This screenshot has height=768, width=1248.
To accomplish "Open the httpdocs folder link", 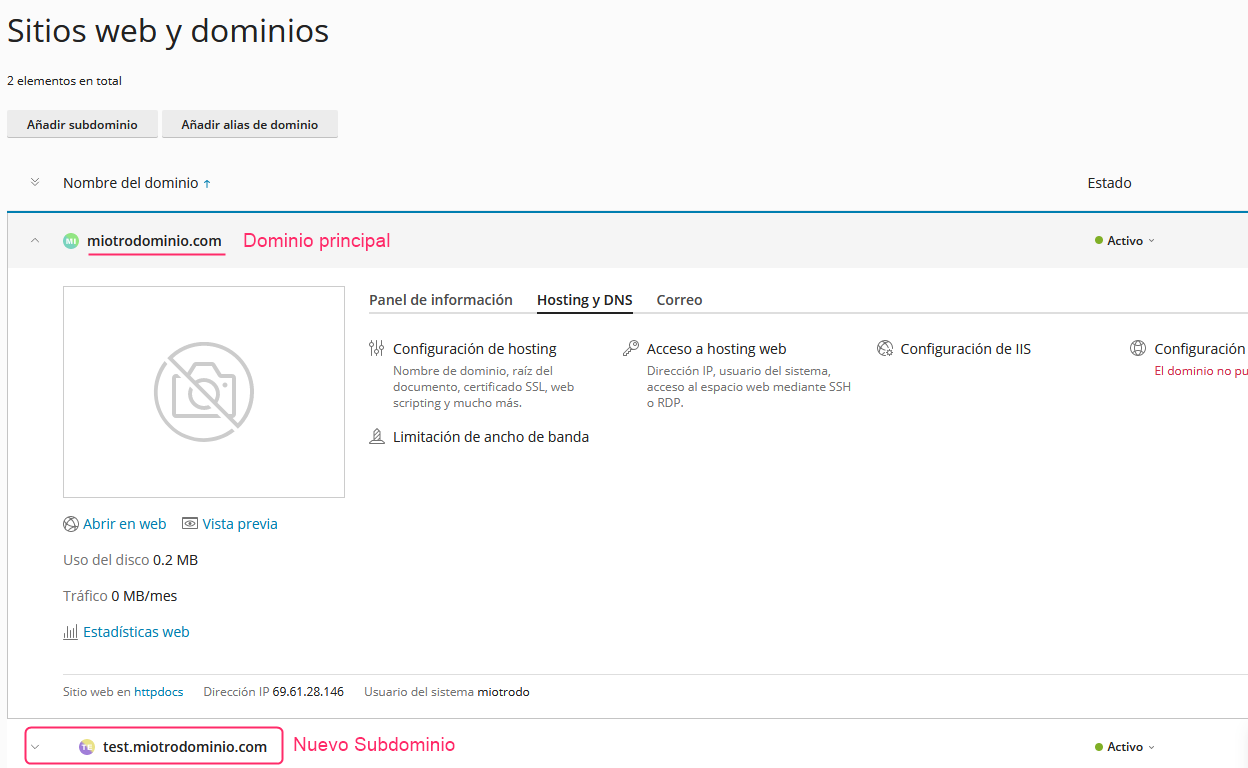I will click(159, 692).
